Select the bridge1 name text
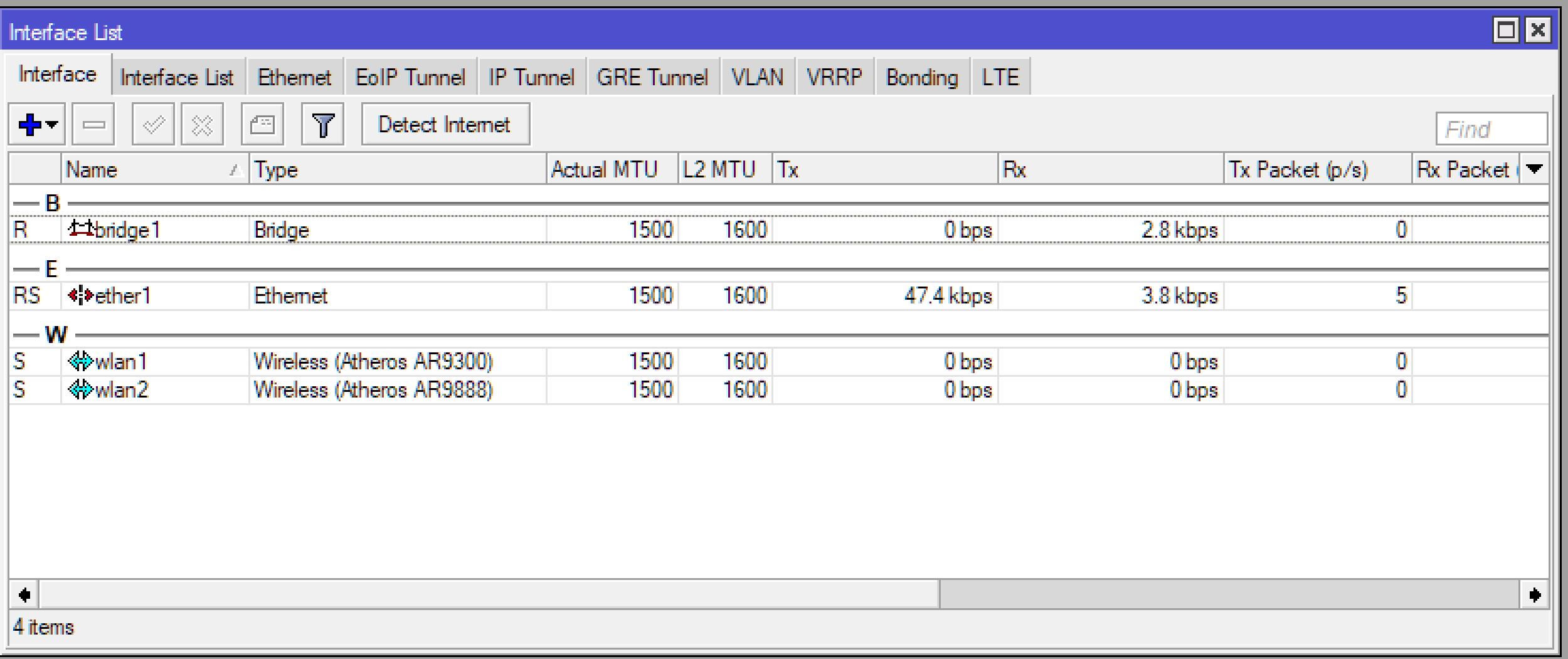The height and width of the screenshot is (659, 1568). (128, 230)
